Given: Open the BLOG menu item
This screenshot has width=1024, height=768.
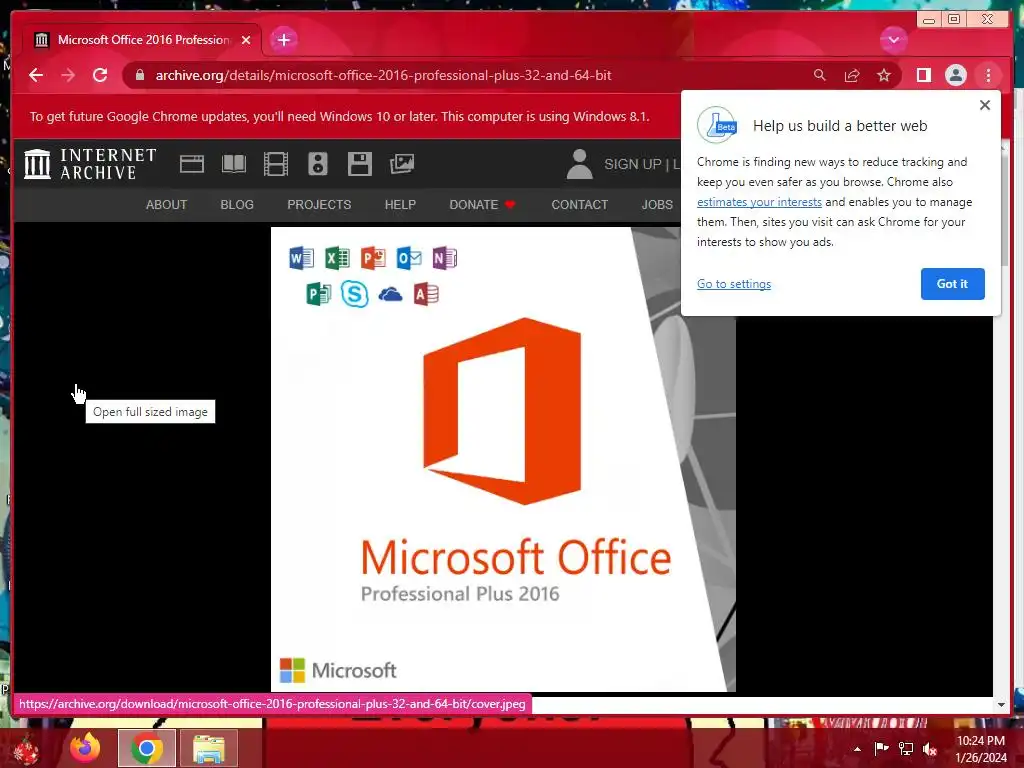Looking at the screenshot, I should [x=237, y=204].
